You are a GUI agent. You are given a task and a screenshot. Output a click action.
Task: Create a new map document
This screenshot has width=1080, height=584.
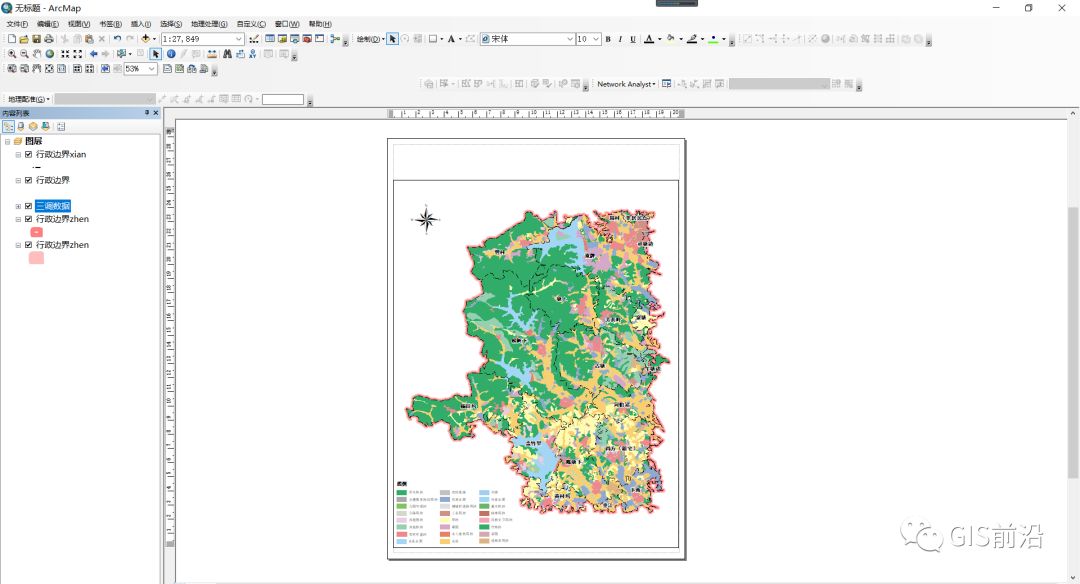pyautogui.click(x=12, y=39)
